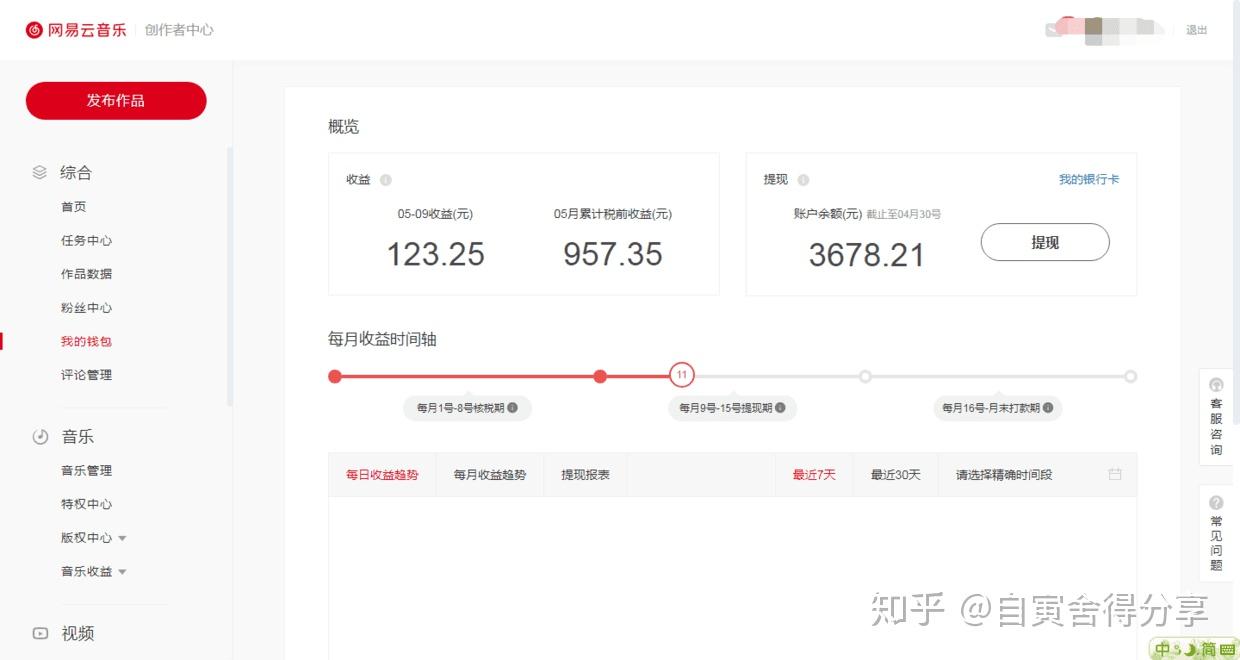This screenshot has width=1240, height=660.
Task: Open 音乐管理 in the sidebar
Action: click(x=86, y=471)
